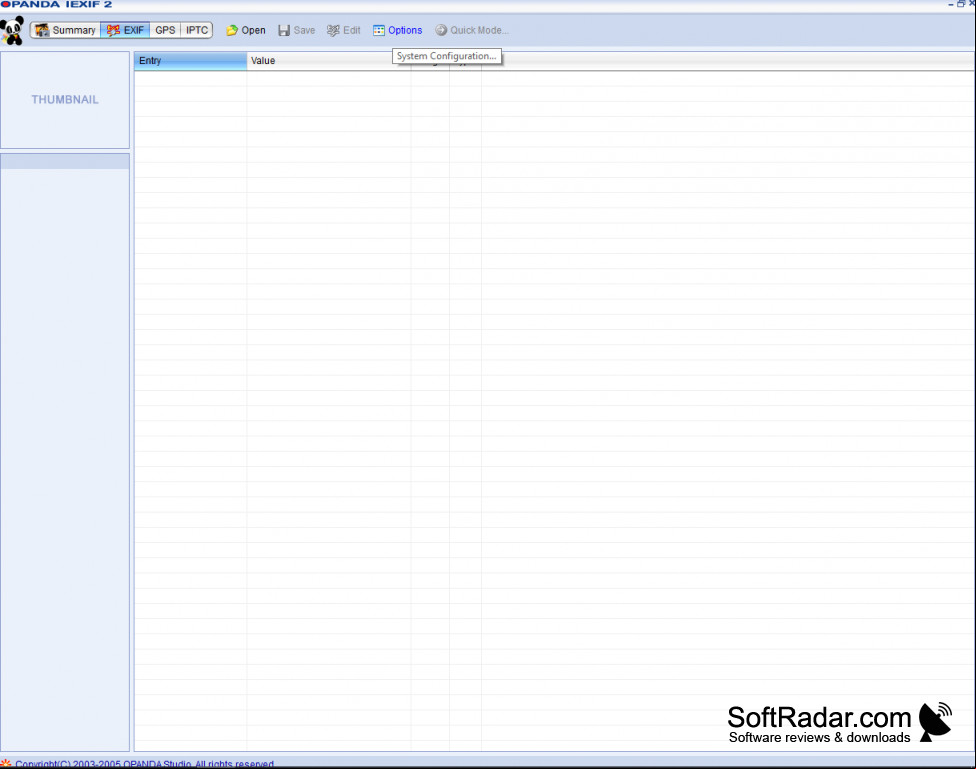This screenshot has width=976, height=769.
Task: Click the status bar flower icon
Action: pos(6,763)
